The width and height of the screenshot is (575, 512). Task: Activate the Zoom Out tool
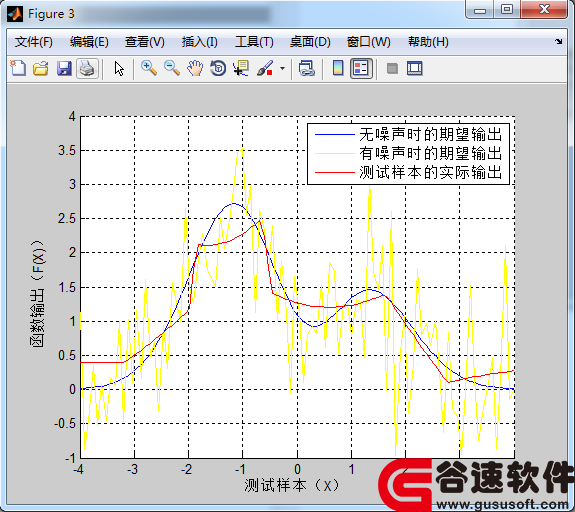tap(172, 68)
